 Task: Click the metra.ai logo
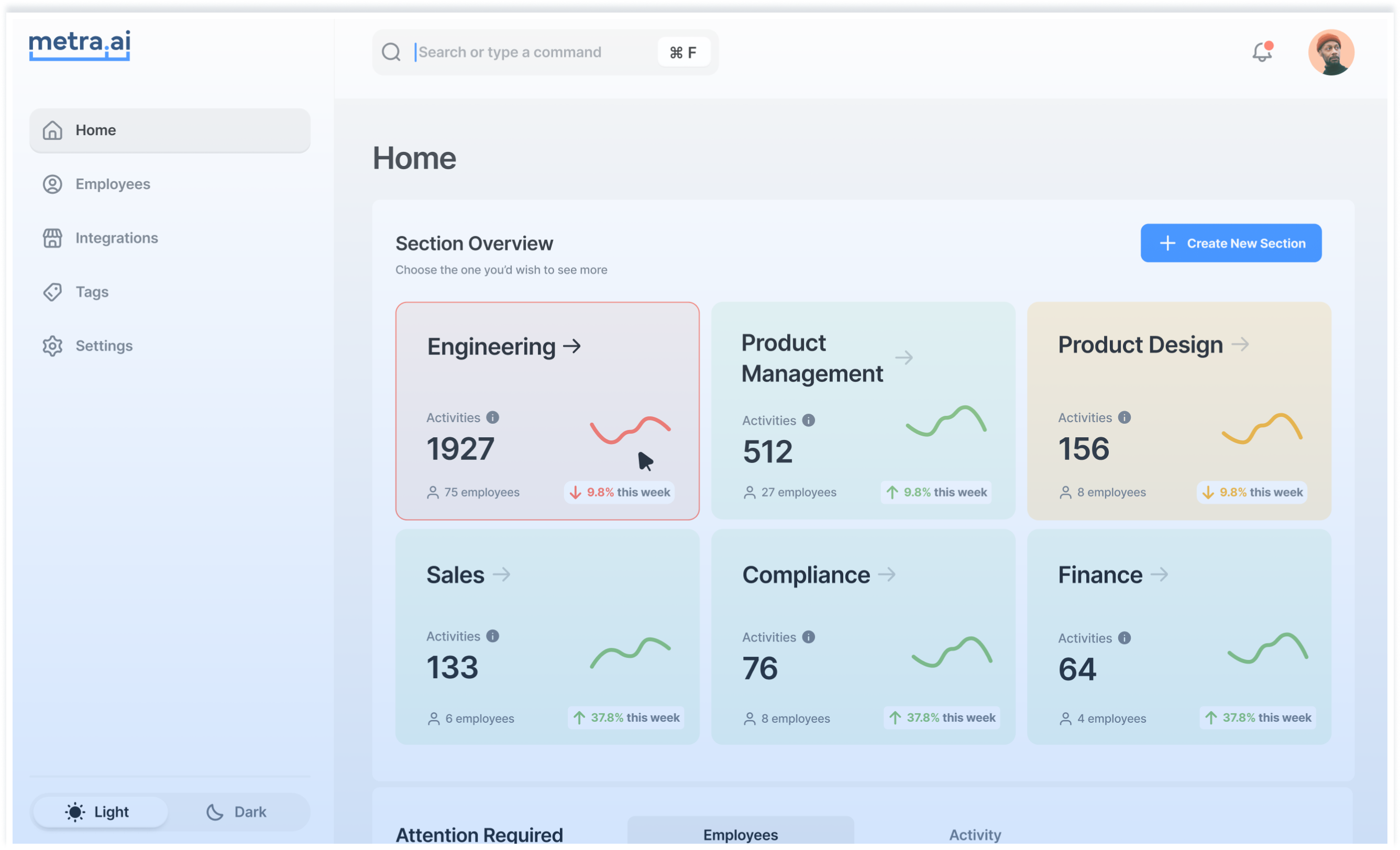click(80, 45)
